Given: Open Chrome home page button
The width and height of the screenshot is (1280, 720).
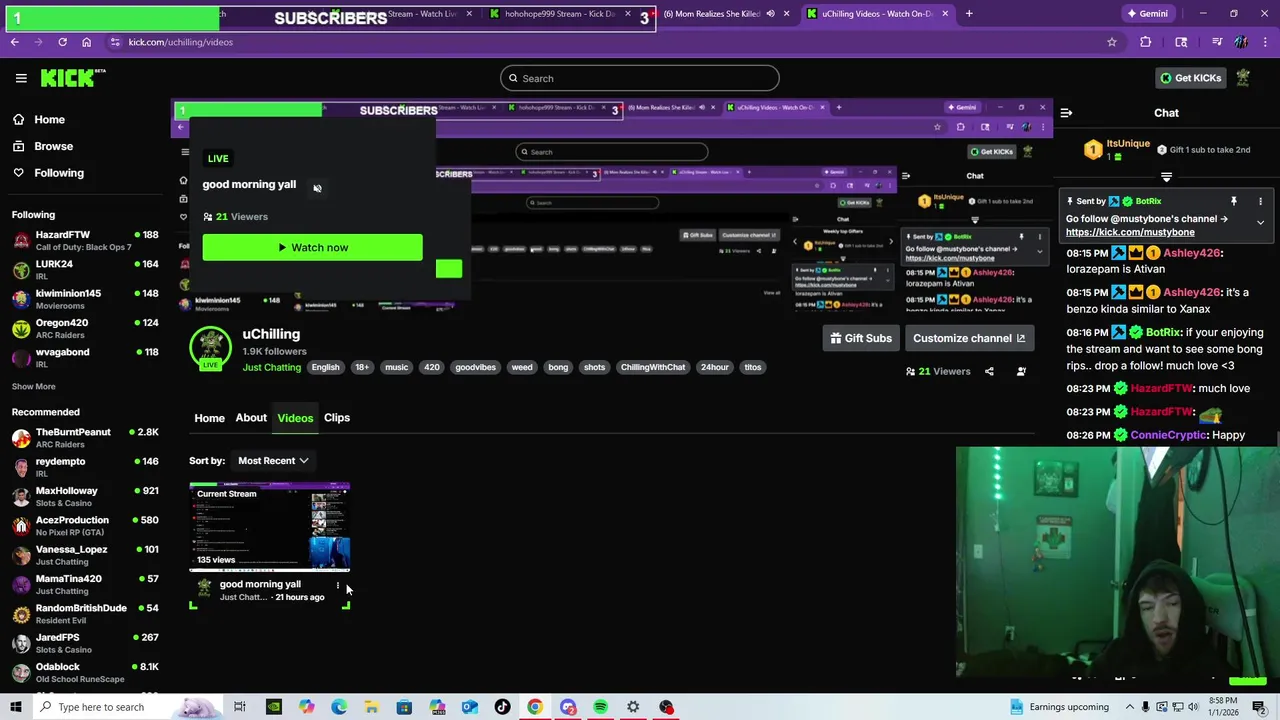Looking at the screenshot, I should pos(86,42).
